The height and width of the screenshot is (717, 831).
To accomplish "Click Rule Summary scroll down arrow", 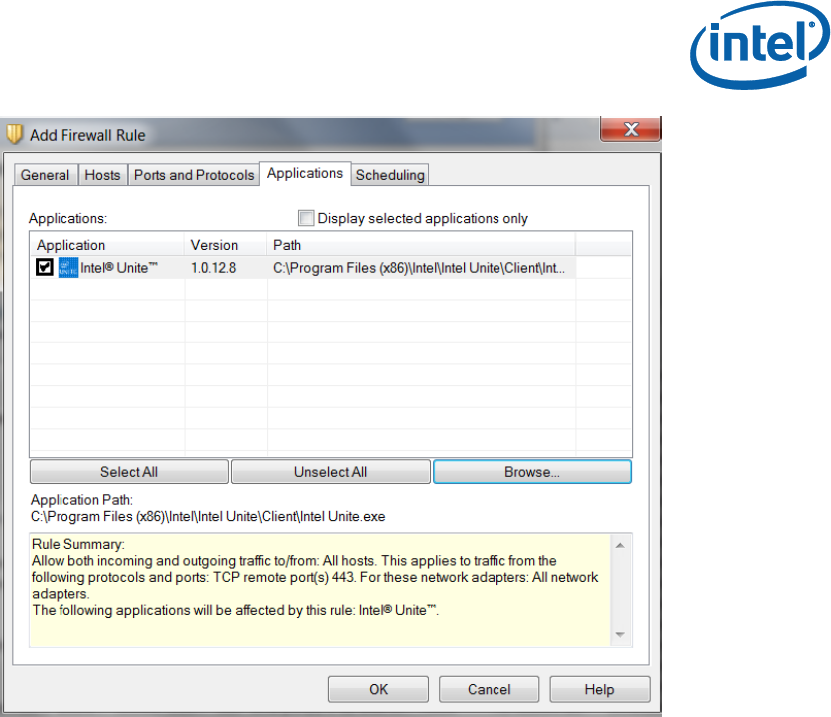I will pos(620,634).
